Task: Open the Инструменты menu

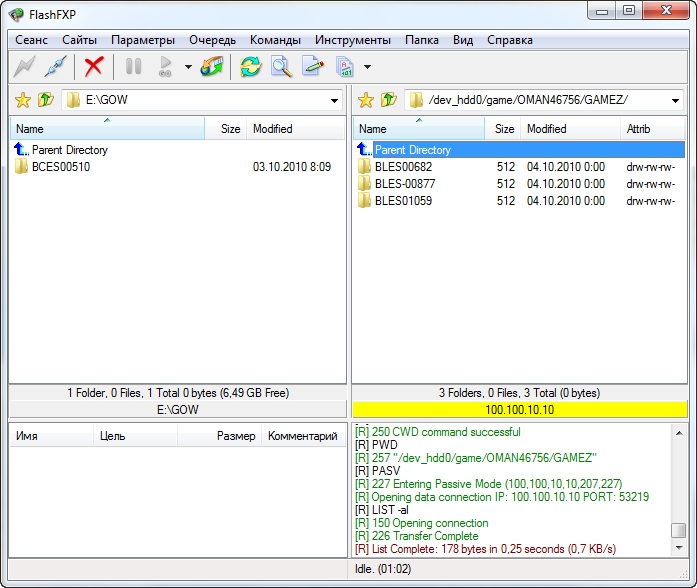Action: click(352, 40)
